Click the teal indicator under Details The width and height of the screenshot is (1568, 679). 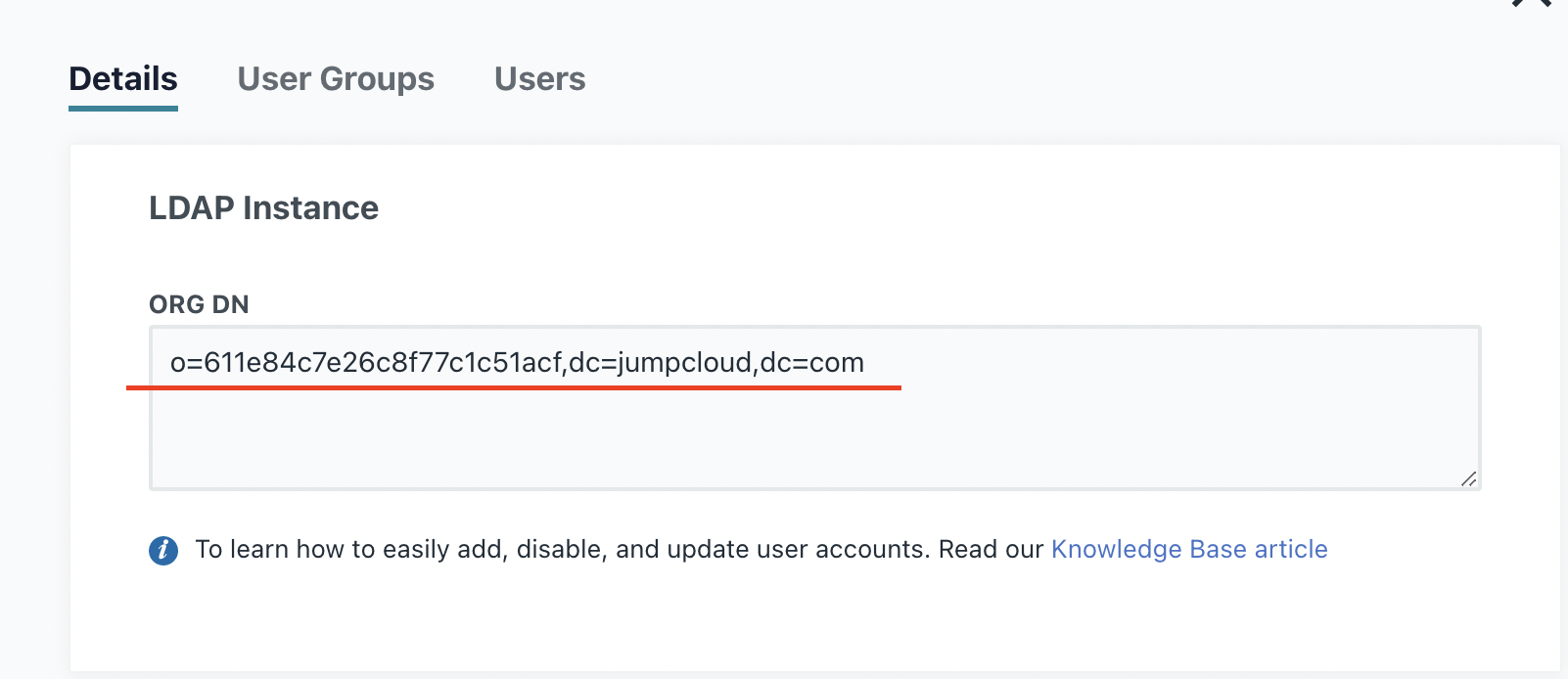click(123, 108)
